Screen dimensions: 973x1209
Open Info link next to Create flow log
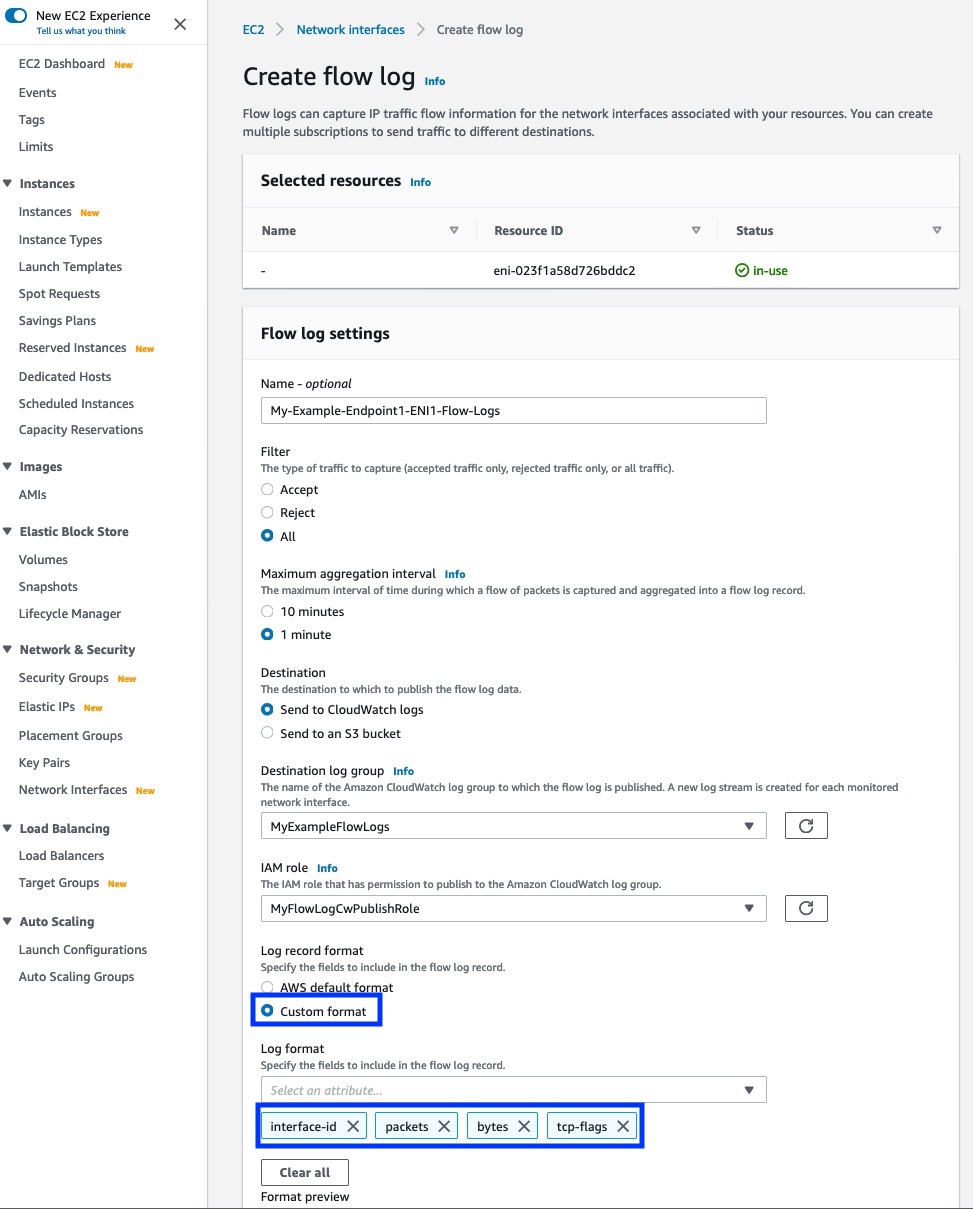(435, 81)
